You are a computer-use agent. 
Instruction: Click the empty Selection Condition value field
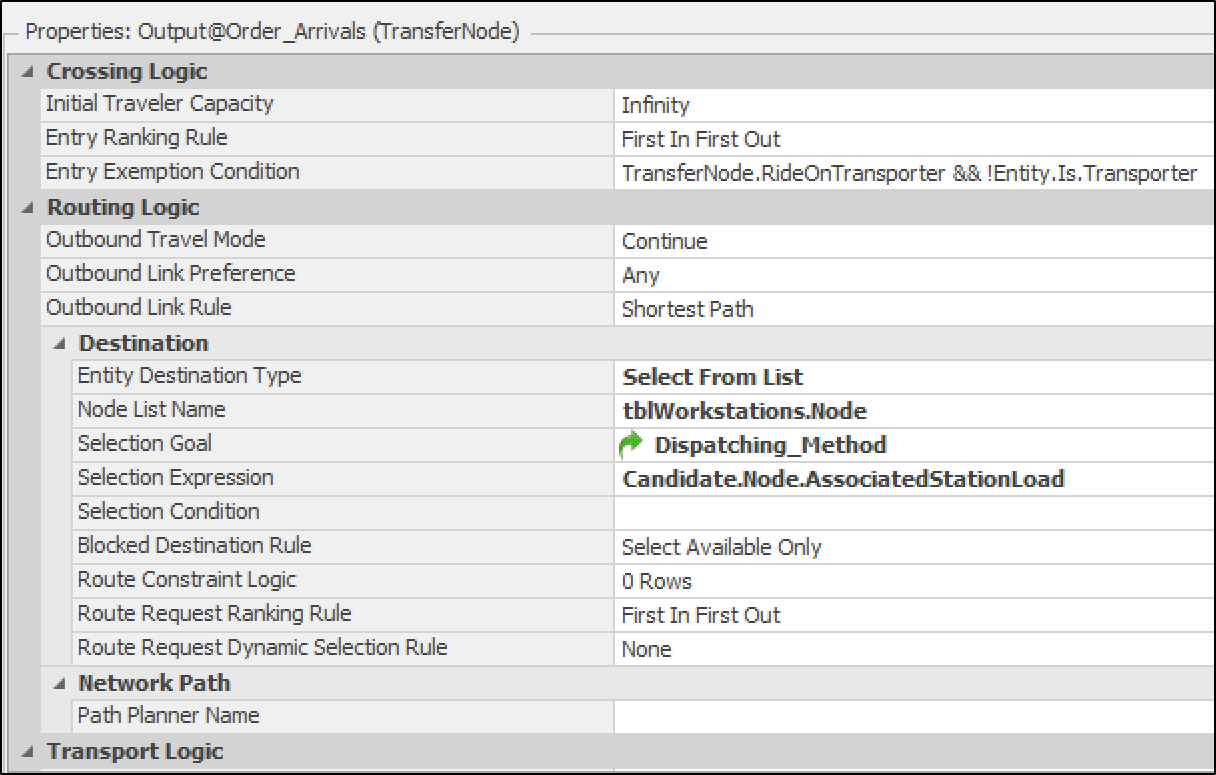coord(914,513)
